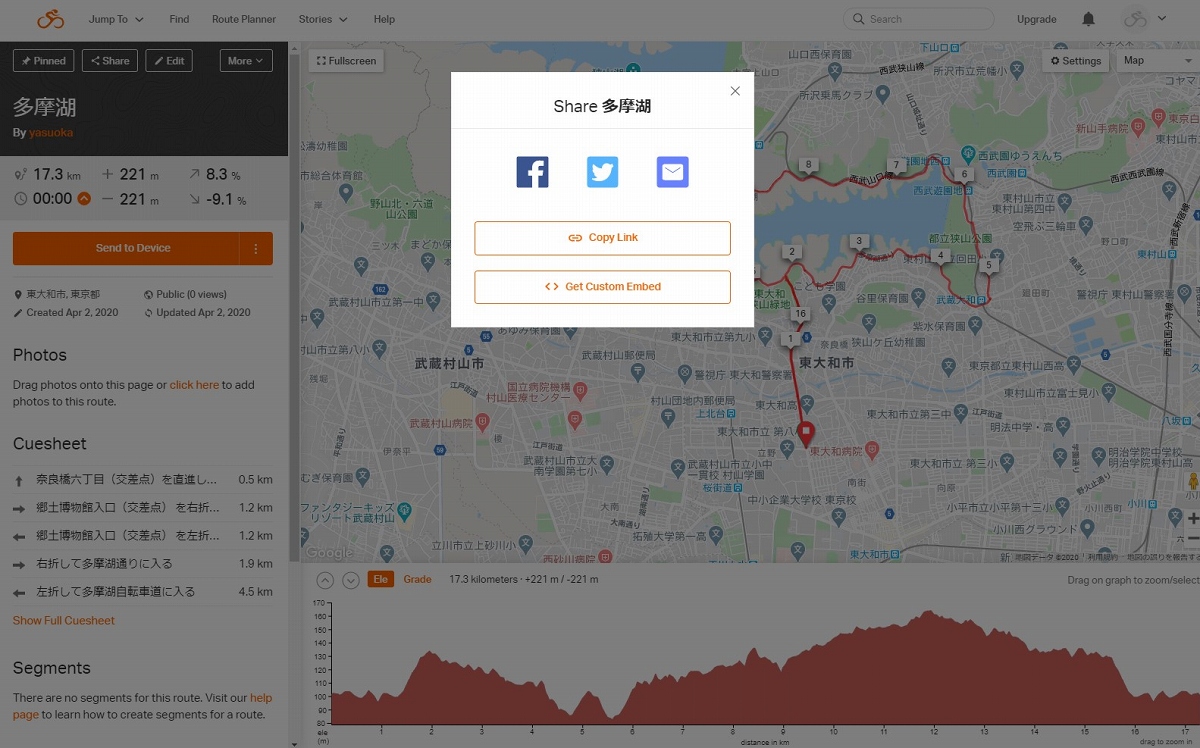The width and height of the screenshot is (1200, 748).
Task: Open the Ride with GPS home logo
Action: pyautogui.click(x=50, y=19)
